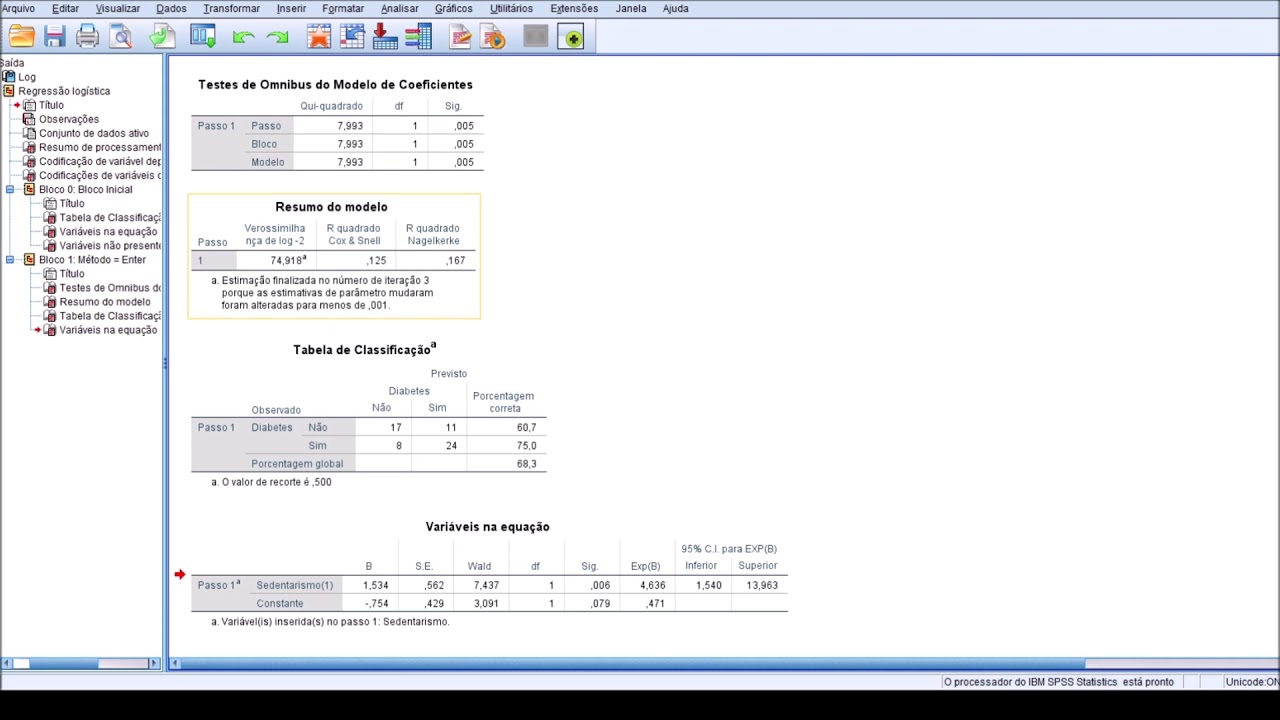
Task: Print the output using the printer icon
Action: pos(87,38)
